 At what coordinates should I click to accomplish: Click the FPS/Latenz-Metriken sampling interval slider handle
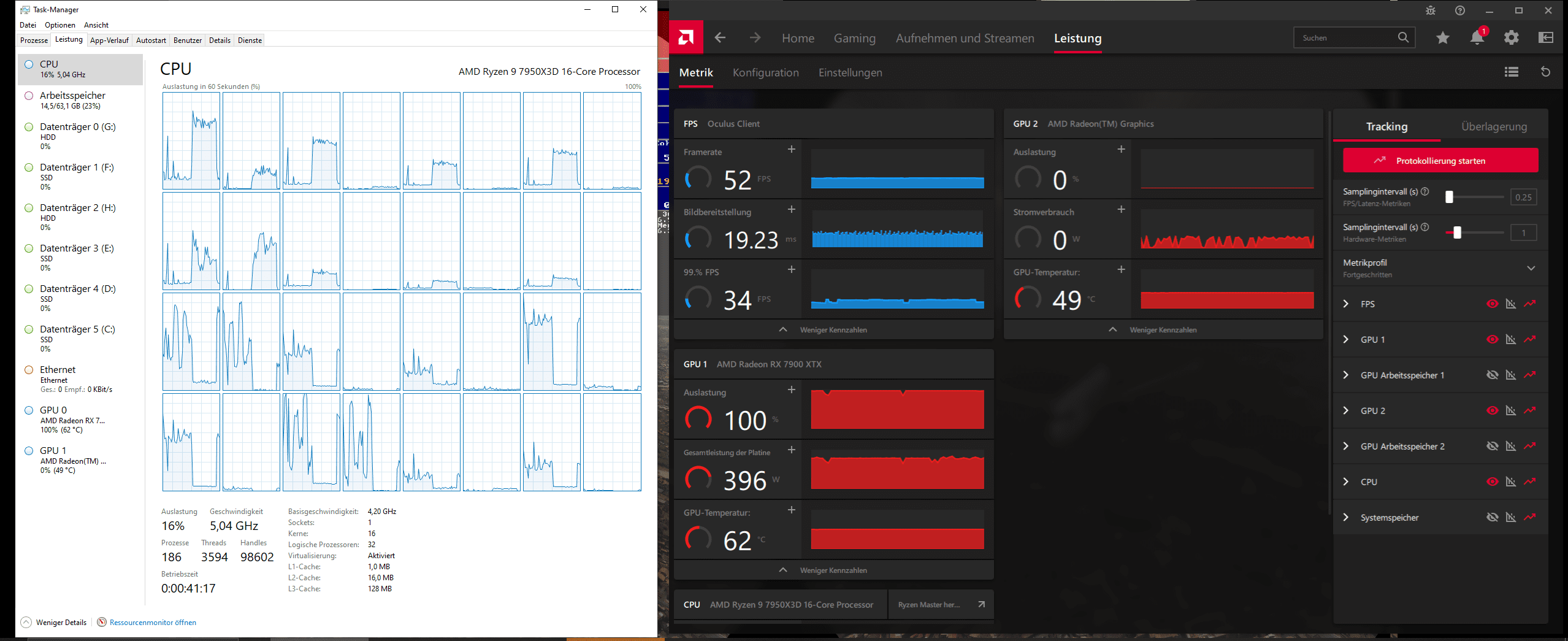[1449, 197]
